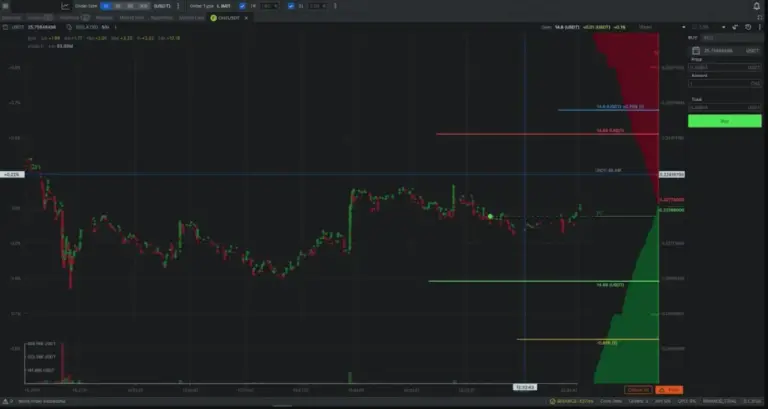Close the coin/USDT chart tab
Screen dimensions: 768x409
tap(246, 18)
